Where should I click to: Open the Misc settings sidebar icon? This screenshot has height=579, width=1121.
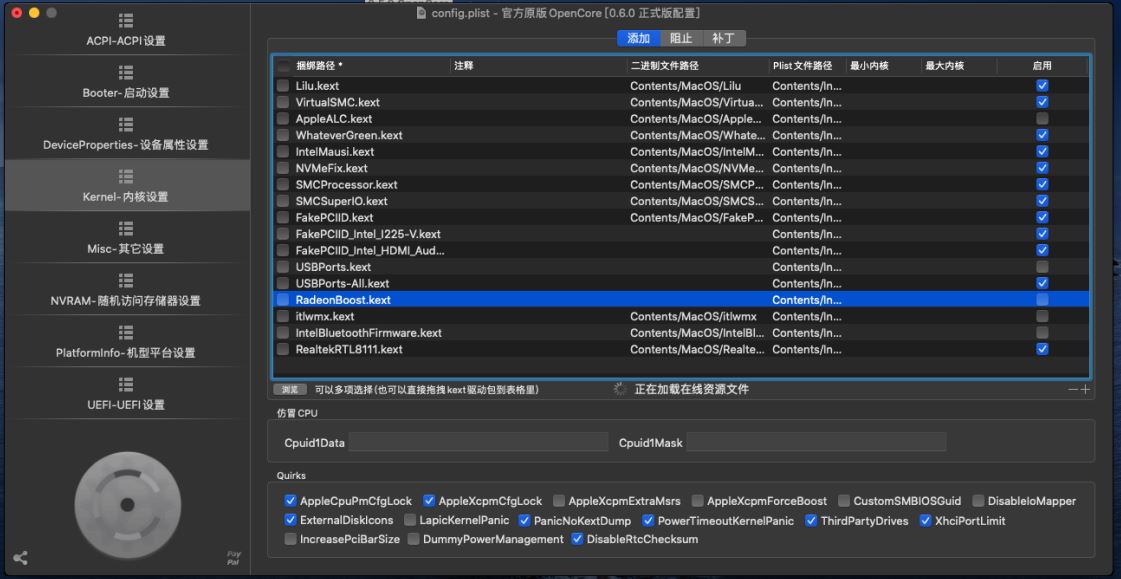pos(125,228)
